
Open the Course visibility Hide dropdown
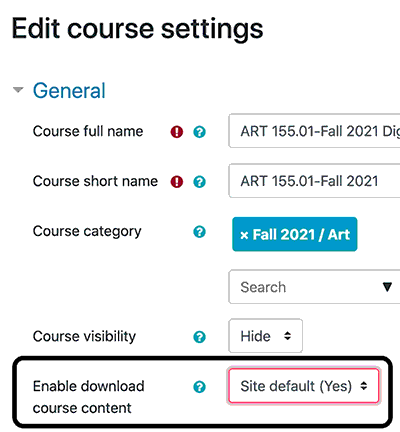pyautogui.click(x=266, y=336)
